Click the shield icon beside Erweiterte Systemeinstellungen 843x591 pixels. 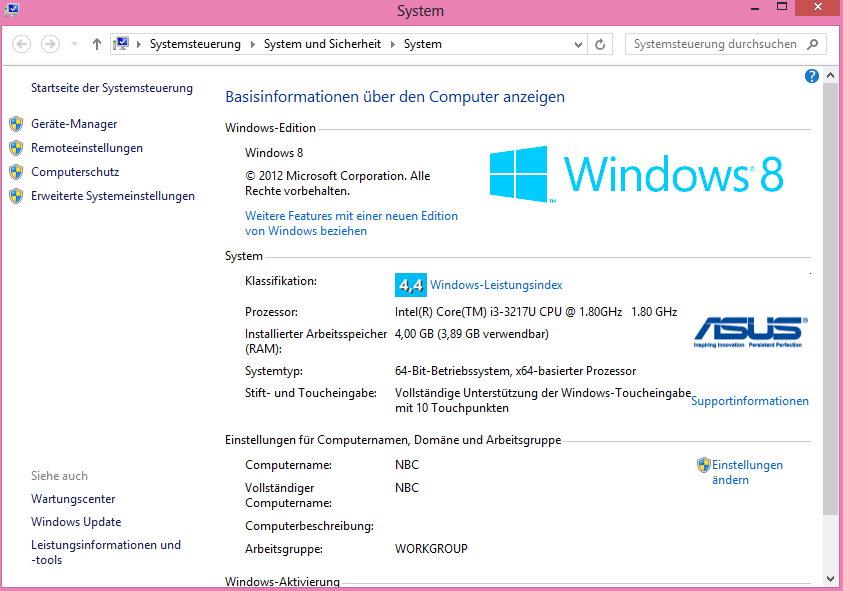click(x=16, y=196)
